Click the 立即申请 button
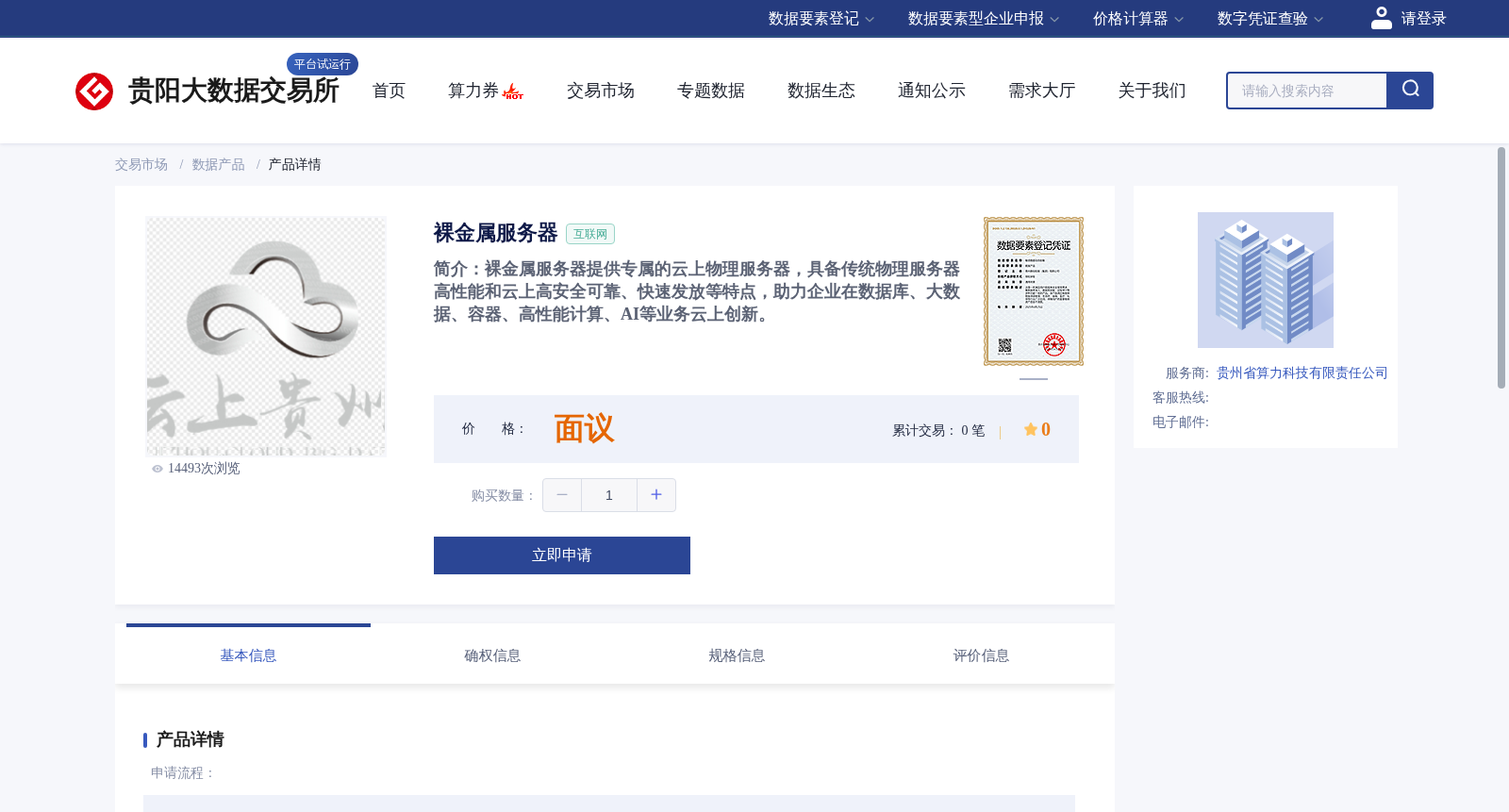The height and width of the screenshot is (812, 1509). [562, 555]
